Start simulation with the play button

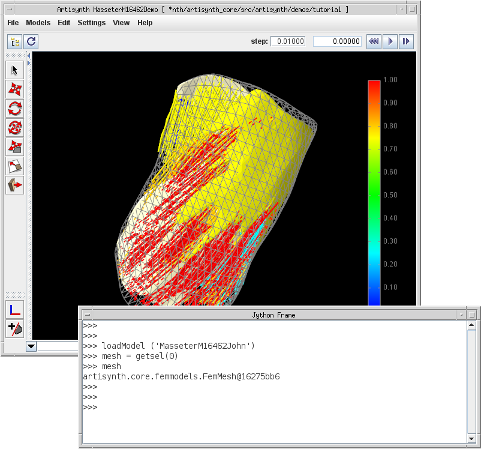tap(390, 41)
